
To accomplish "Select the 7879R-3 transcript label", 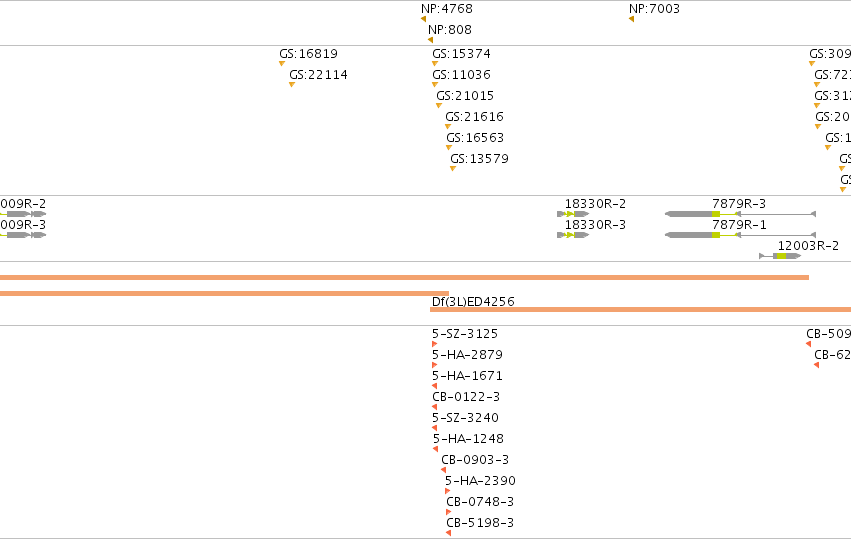I will click(739, 204).
